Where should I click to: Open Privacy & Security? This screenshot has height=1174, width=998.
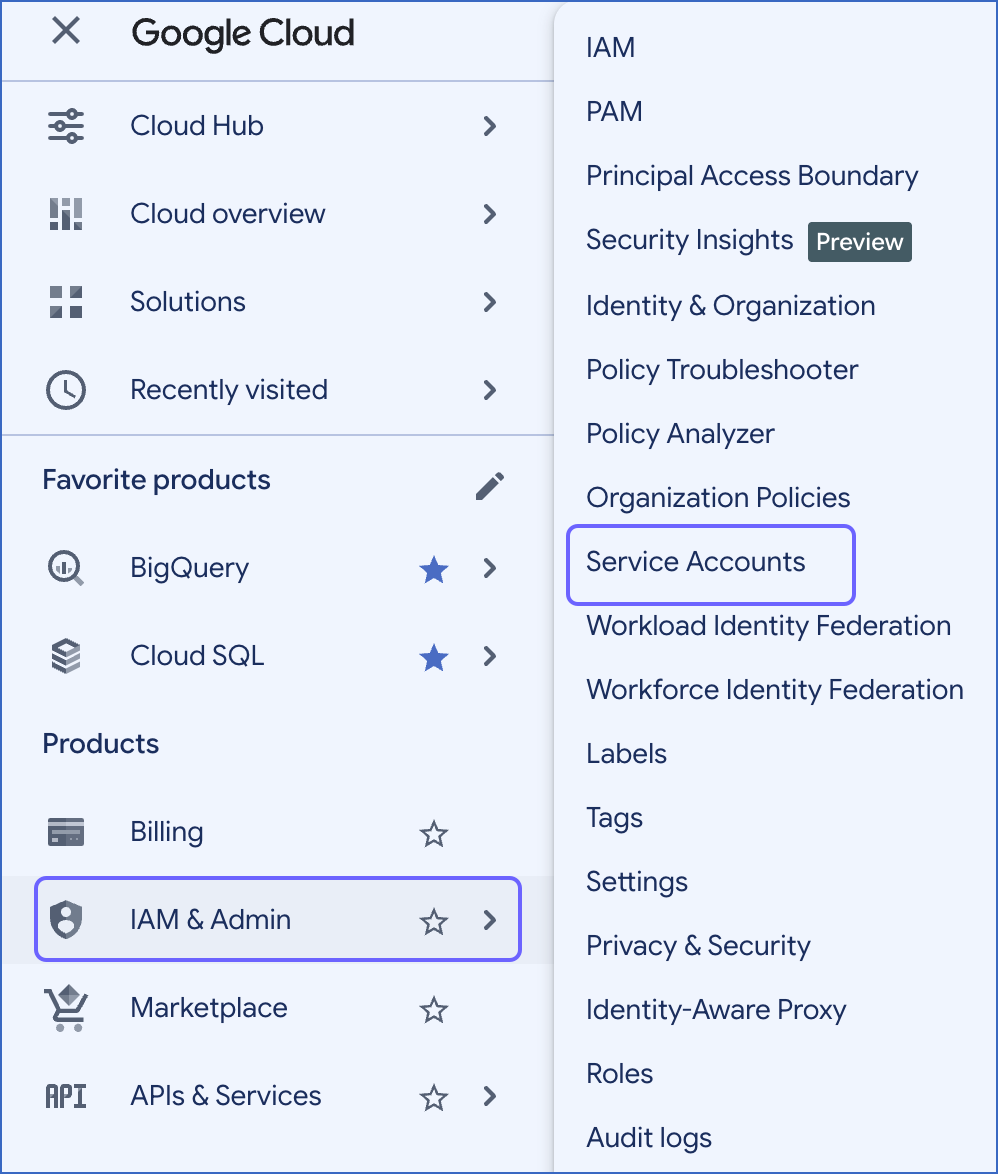[x=698, y=946]
